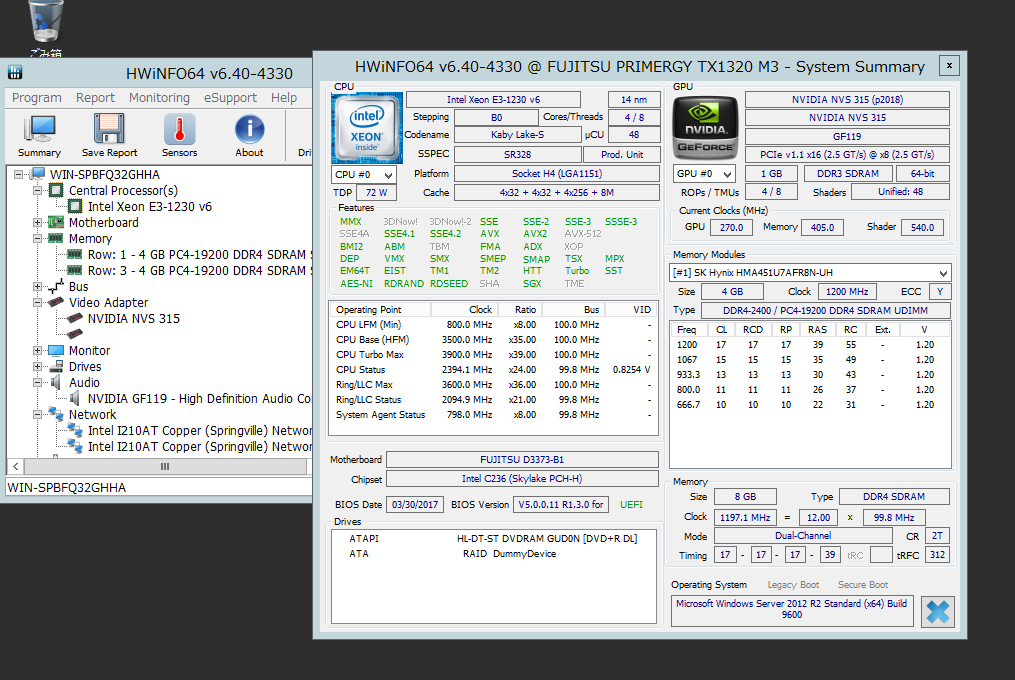Collapse the WIN-SPBFQ32GHHA root node

tap(19, 175)
